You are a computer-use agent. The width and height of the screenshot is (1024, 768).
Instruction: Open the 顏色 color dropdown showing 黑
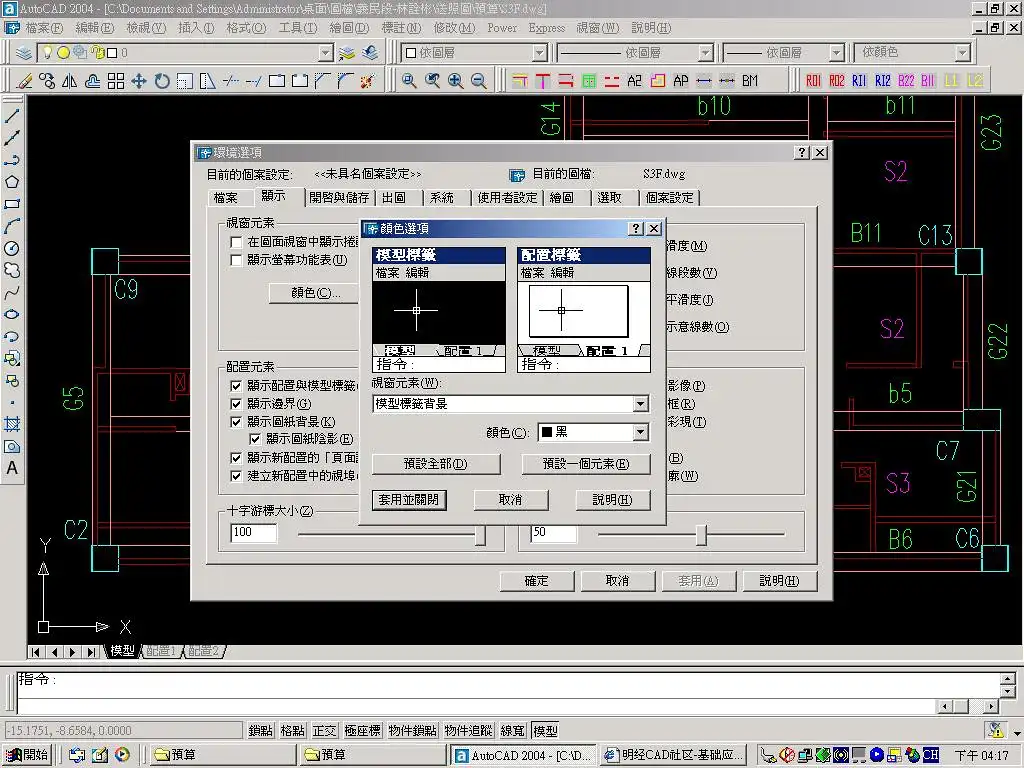tap(641, 432)
